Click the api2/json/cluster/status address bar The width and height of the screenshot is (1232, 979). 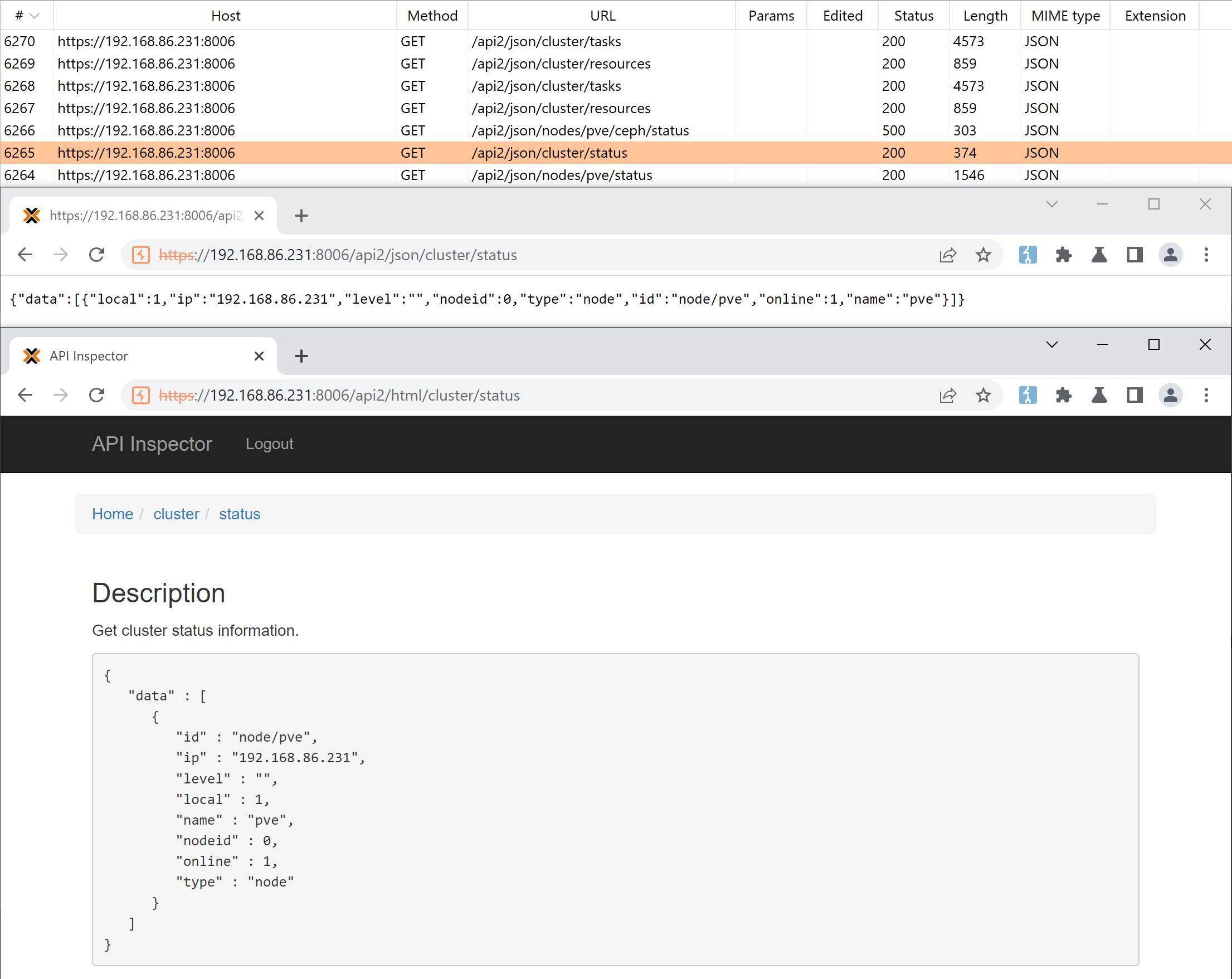514,255
